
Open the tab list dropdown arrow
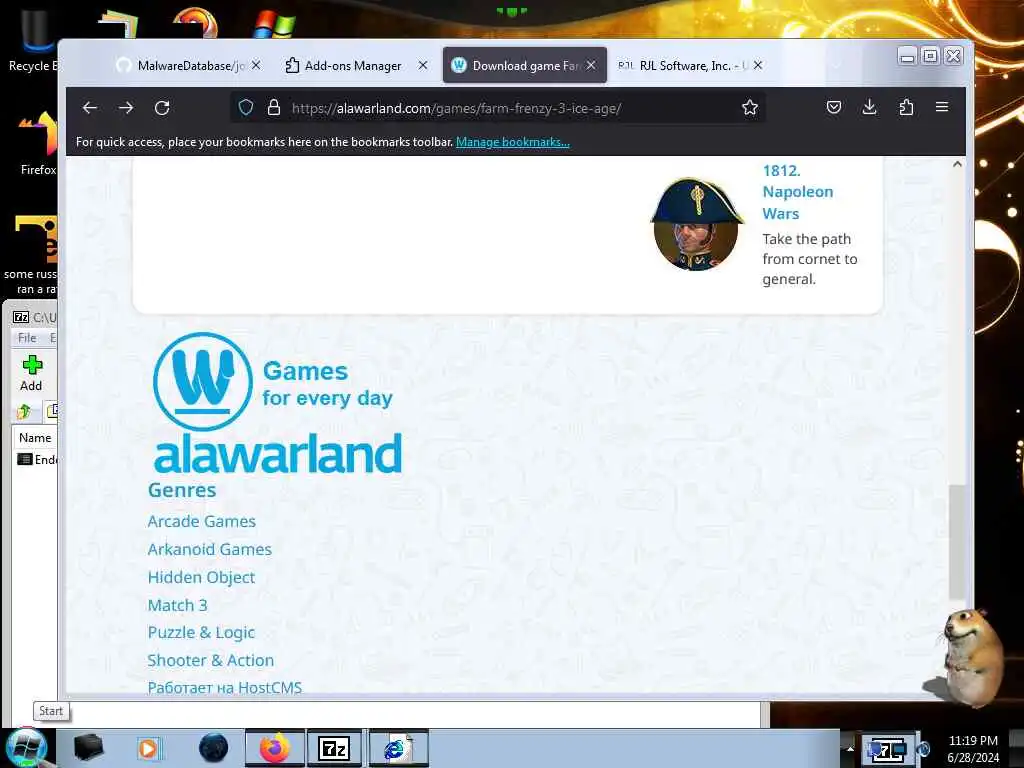click(x=837, y=65)
